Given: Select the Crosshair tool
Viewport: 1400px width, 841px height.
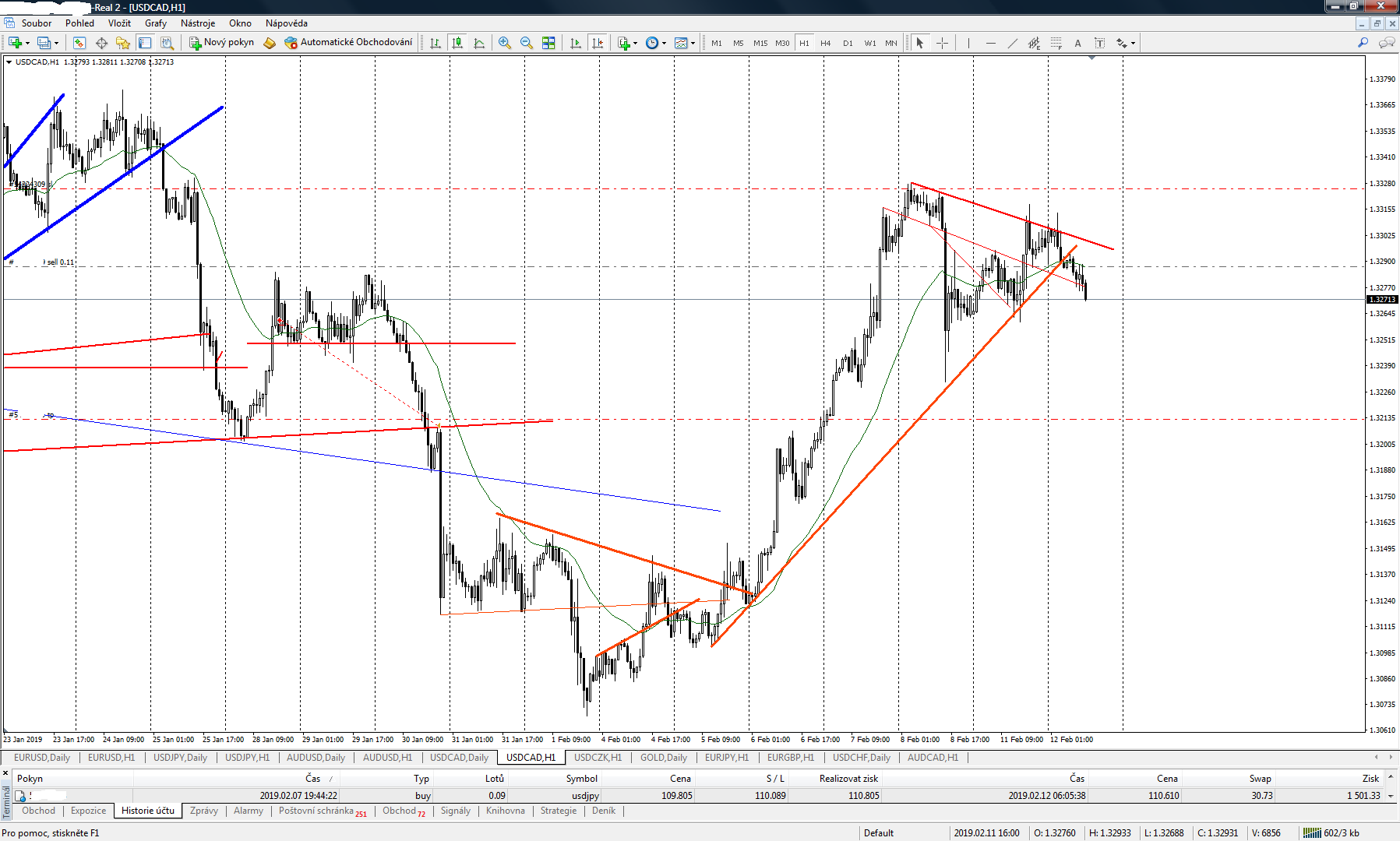Looking at the screenshot, I should pyautogui.click(x=942, y=43).
